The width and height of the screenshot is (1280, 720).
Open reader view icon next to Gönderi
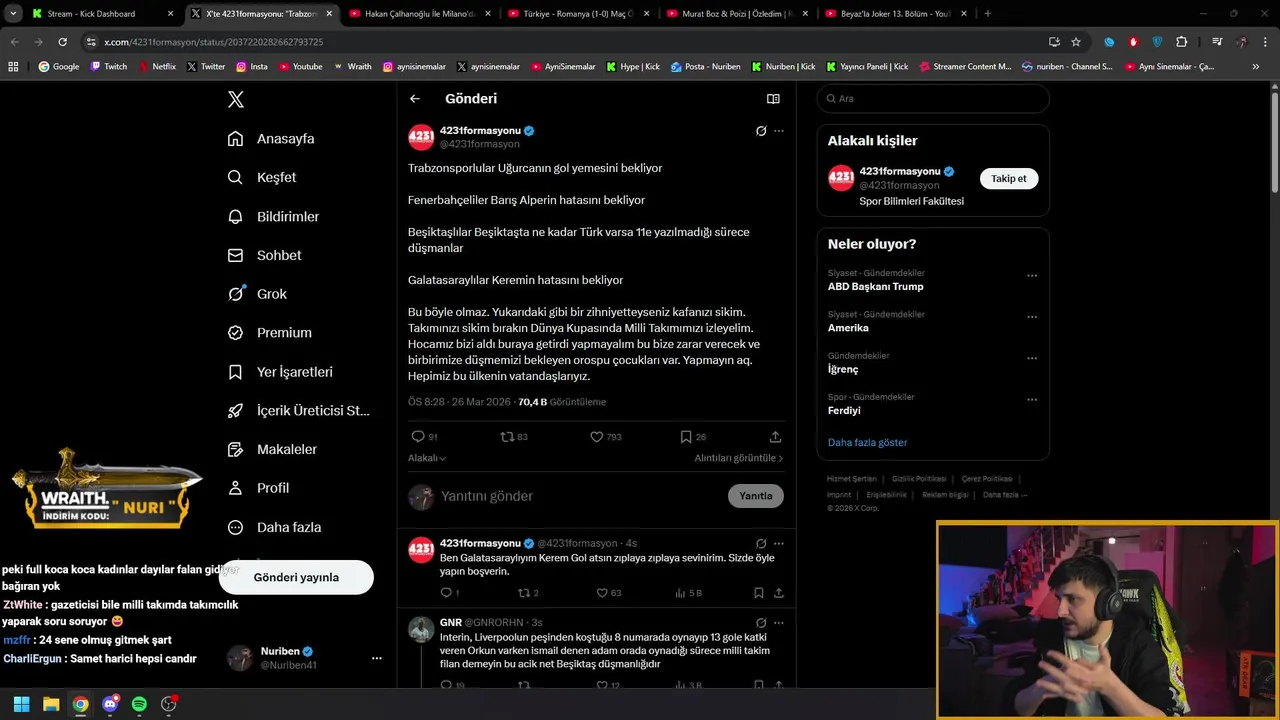[x=773, y=99]
